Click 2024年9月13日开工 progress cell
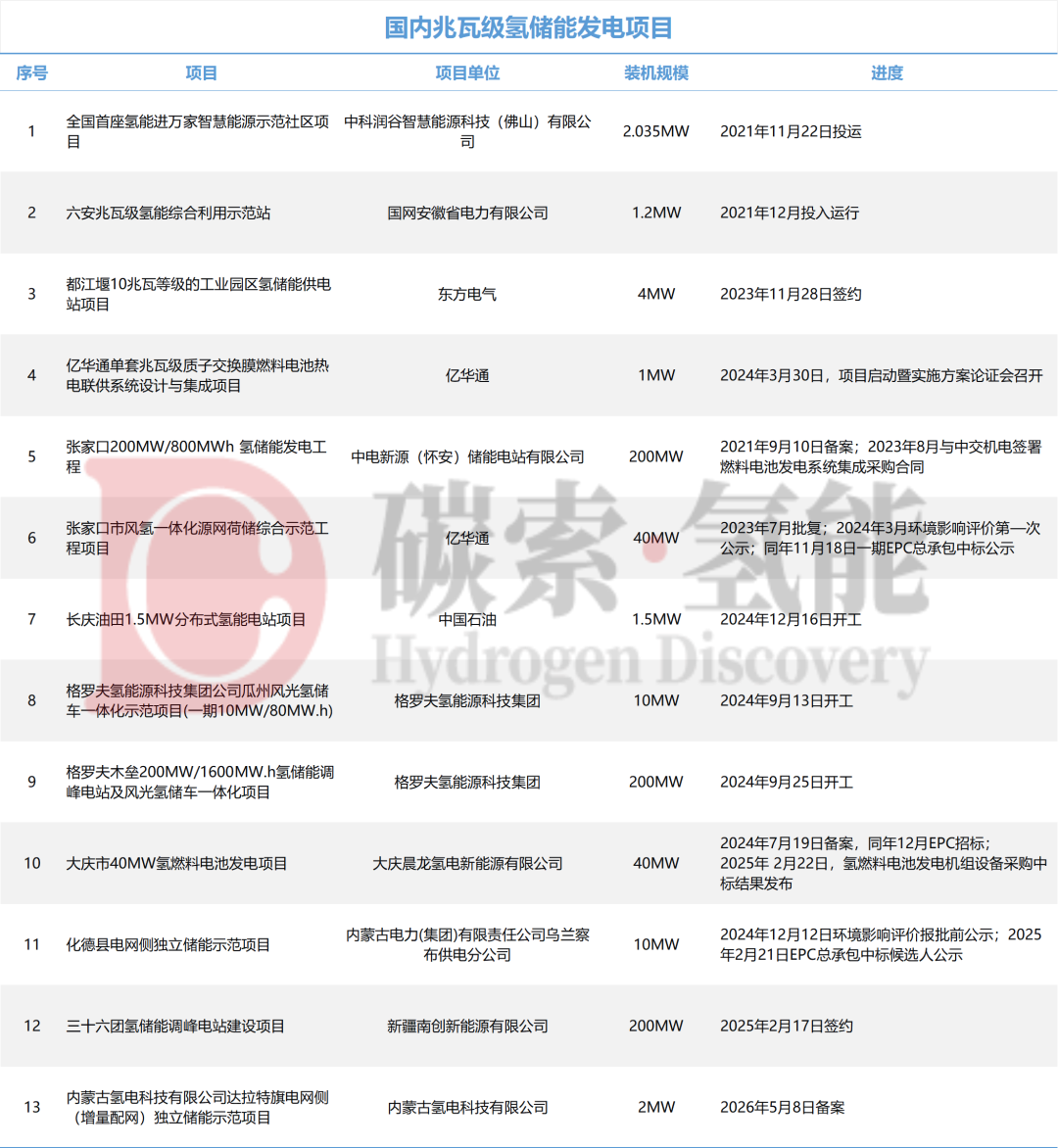The height and width of the screenshot is (1148, 1058). [x=787, y=700]
